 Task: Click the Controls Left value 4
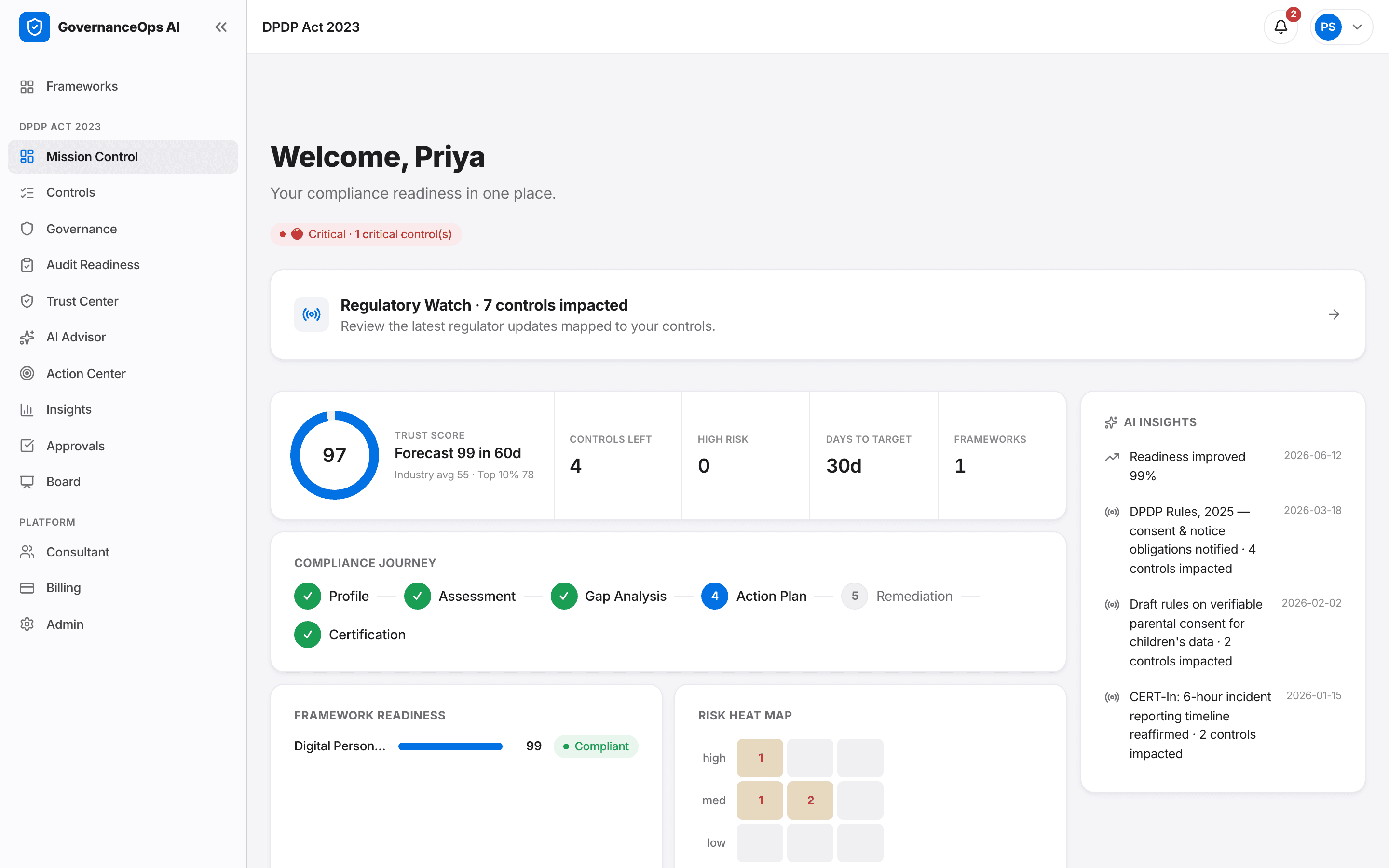click(575, 465)
